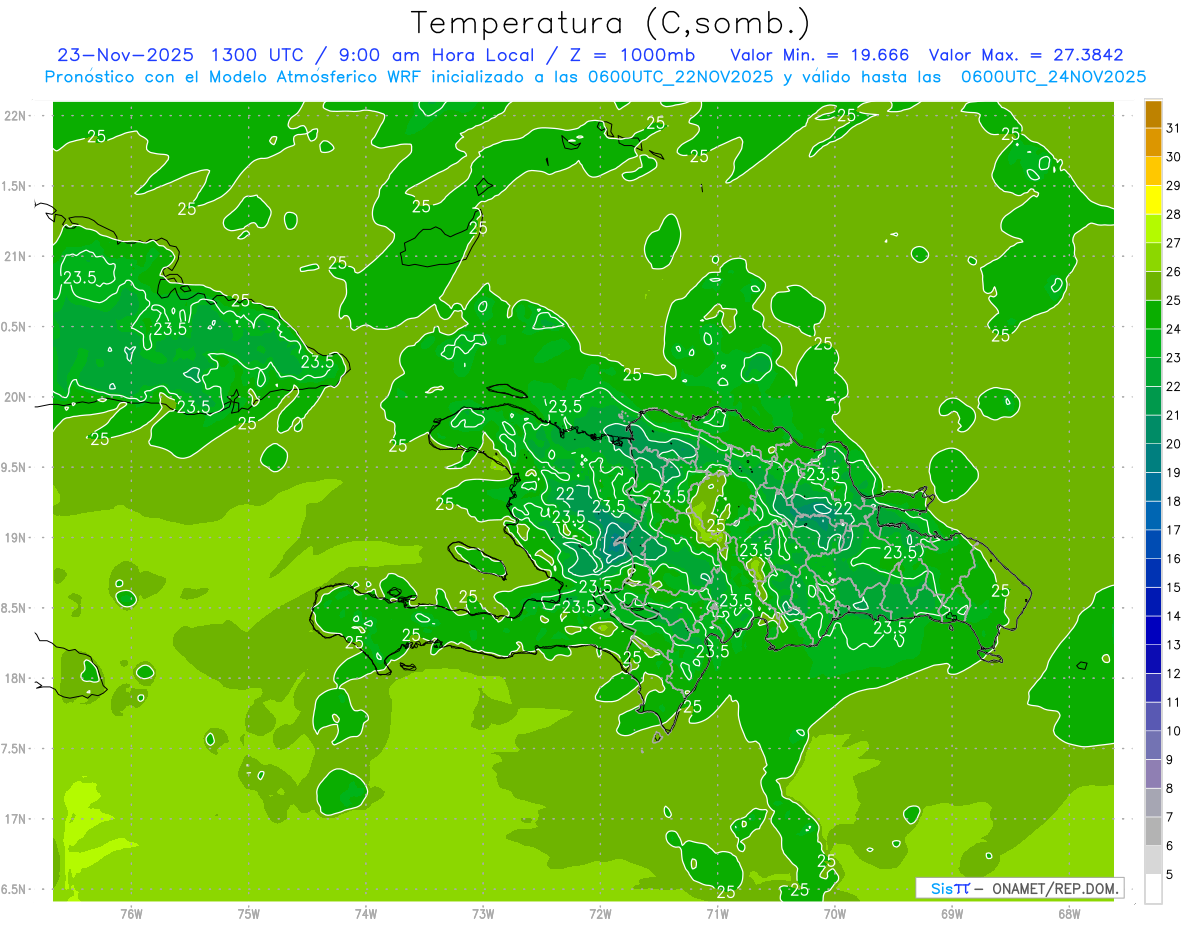Click the 26 label on the color scale
1200x927 pixels.
(1174, 272)
